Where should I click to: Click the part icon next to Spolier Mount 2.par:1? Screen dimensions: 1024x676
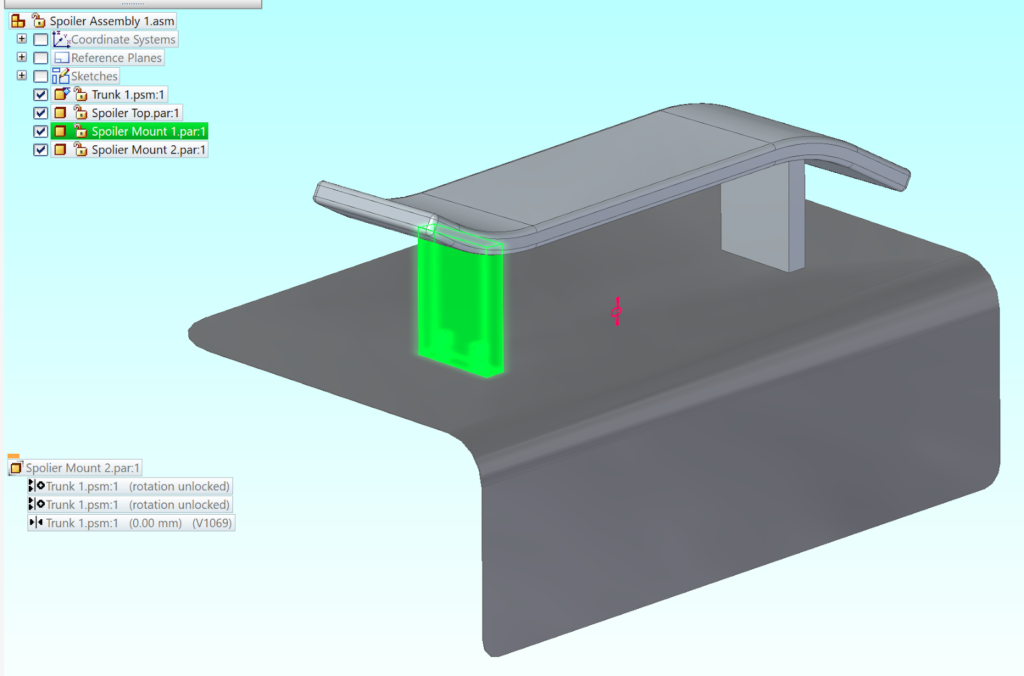[60, 149]
